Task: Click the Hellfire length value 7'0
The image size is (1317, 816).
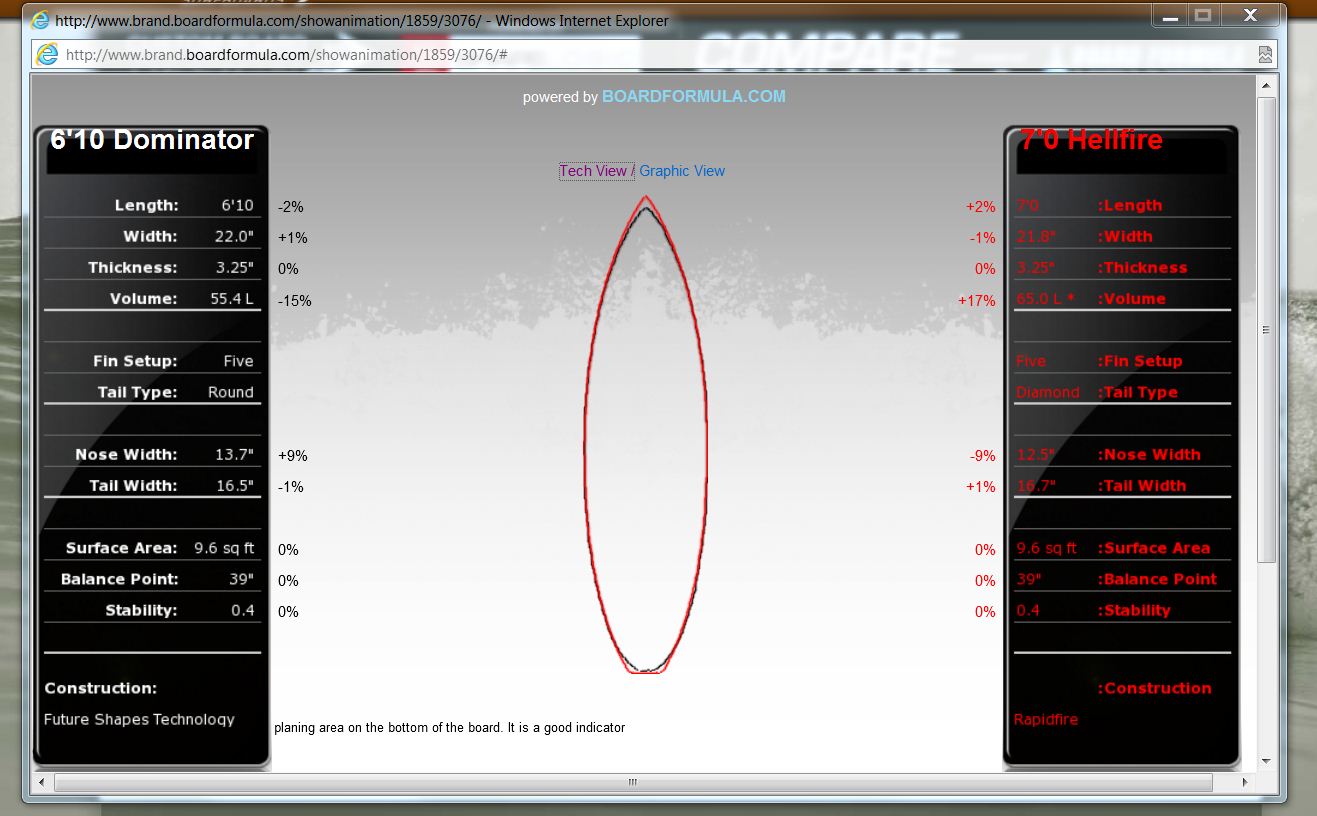Action: 1028,206
